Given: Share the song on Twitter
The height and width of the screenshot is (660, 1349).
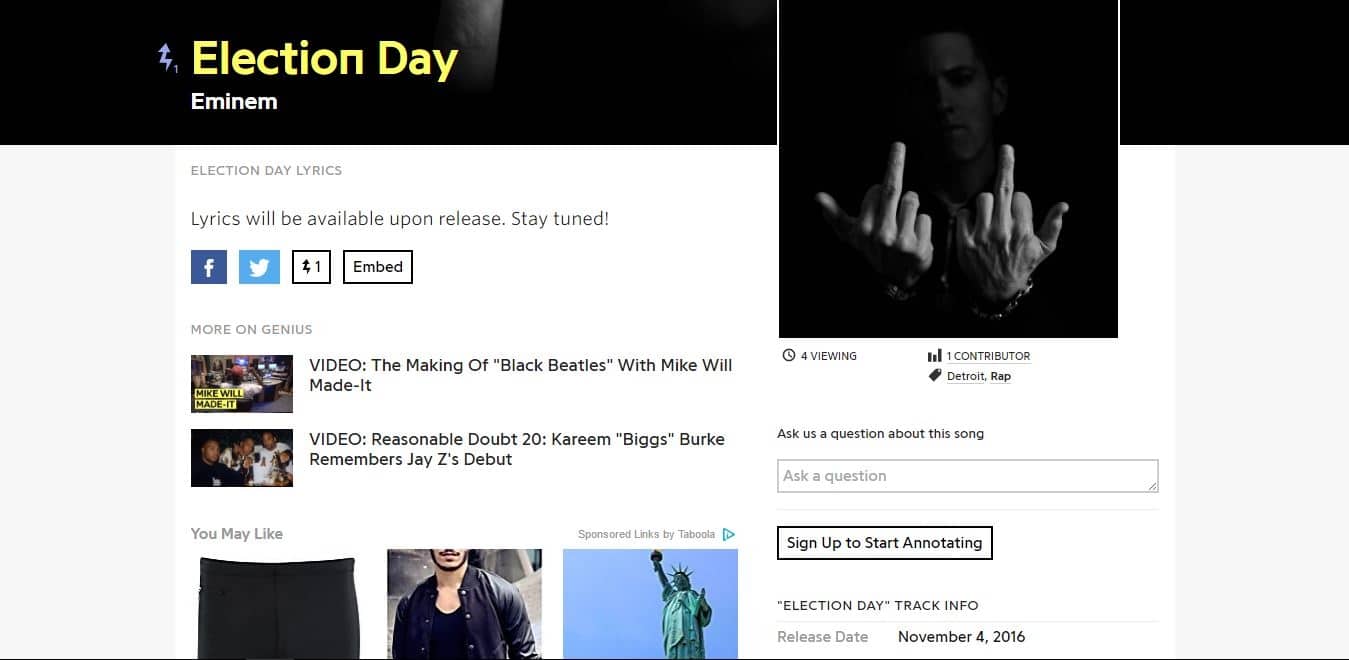Looking at the screenshot, I should point(259,267).
